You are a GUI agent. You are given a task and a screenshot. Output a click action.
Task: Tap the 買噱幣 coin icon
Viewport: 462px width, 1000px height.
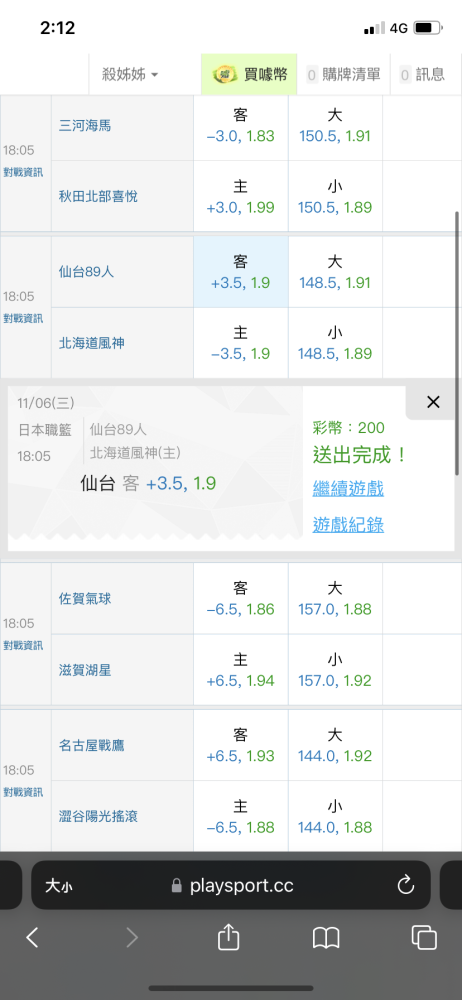point(222,75)
